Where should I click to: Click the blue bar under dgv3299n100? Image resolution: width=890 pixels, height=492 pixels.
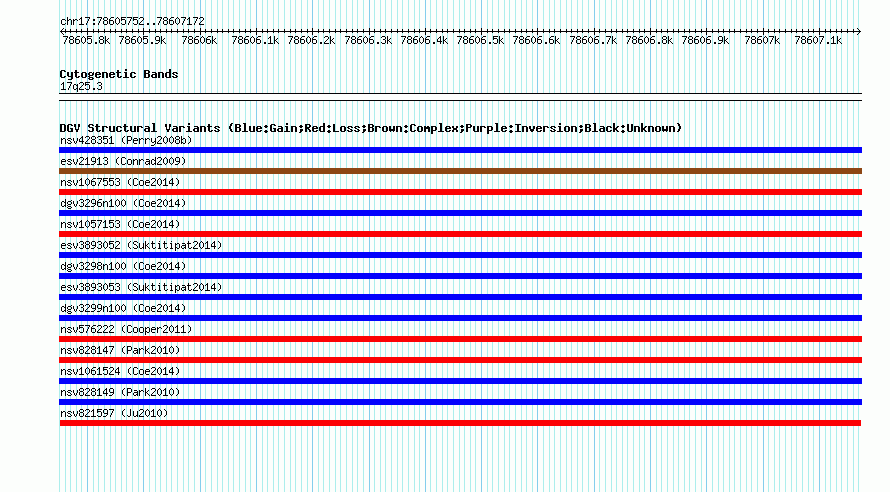tap(460, 318)
